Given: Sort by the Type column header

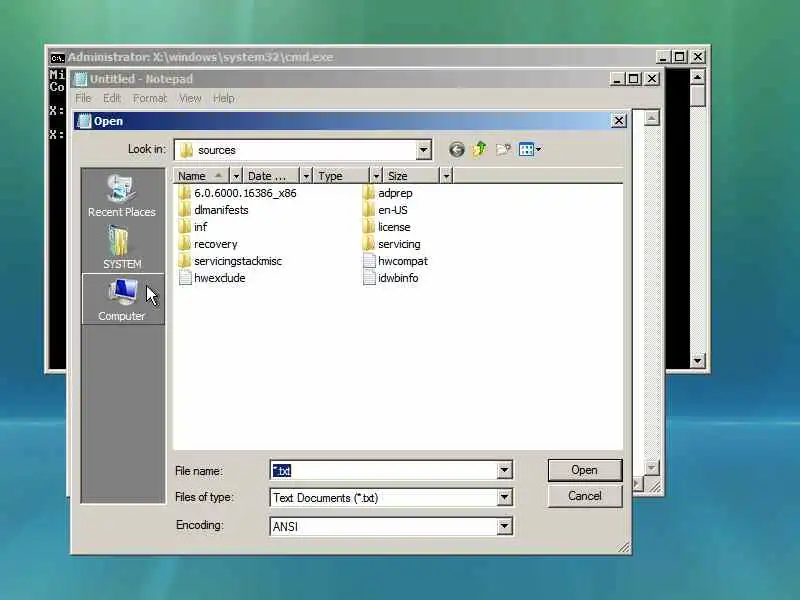Looking at the screenshot, I should tap(341, 176).
